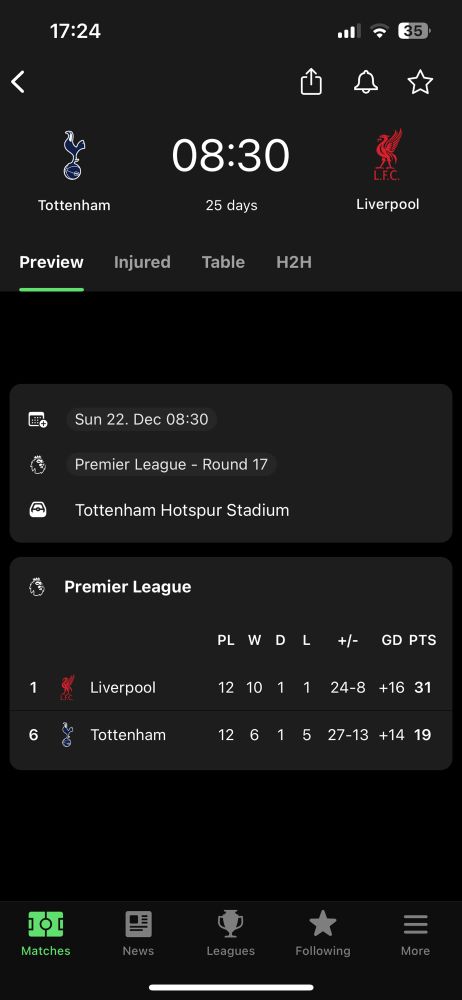Add match to calendar icon

coord(38,420)
